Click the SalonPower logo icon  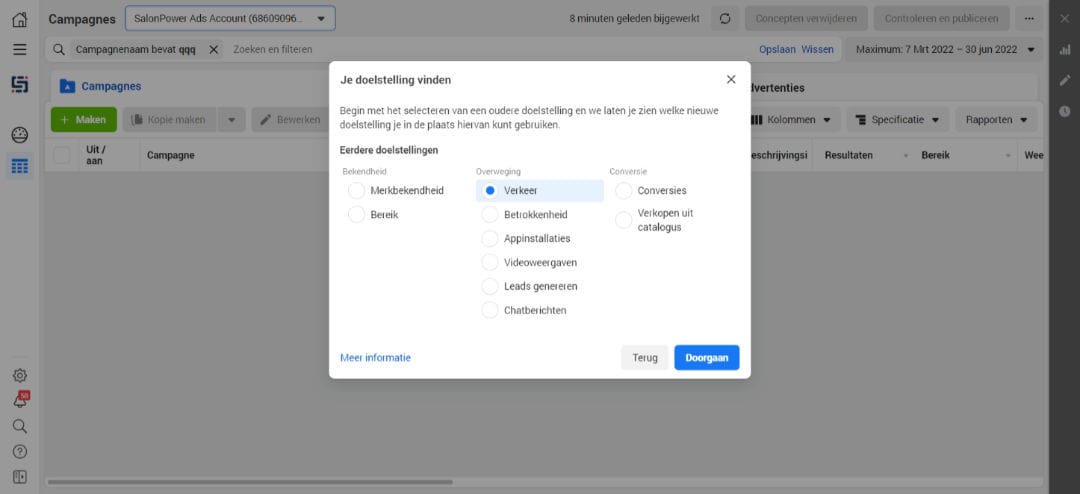pyautogui.click(x=19, y=85)
